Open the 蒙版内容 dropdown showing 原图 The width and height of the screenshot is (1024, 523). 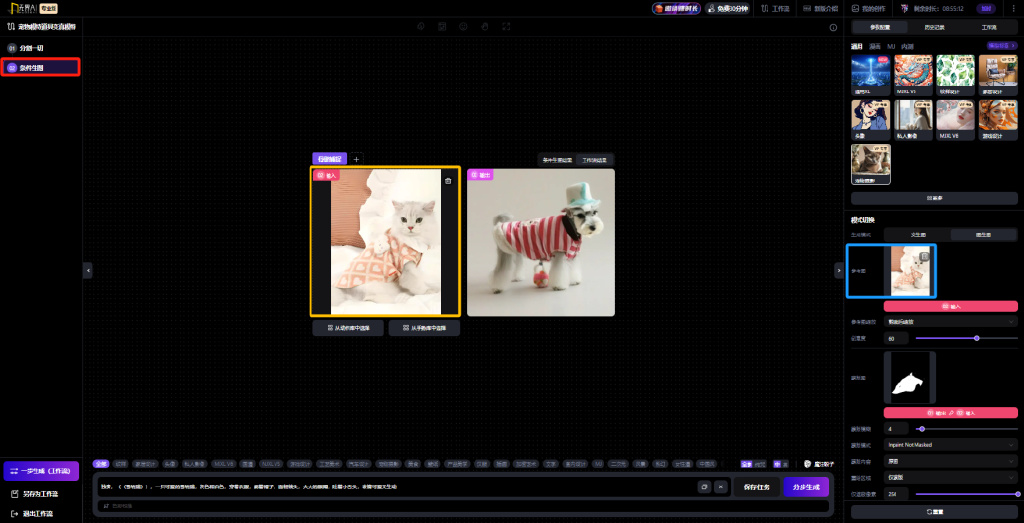click(950, 461)
